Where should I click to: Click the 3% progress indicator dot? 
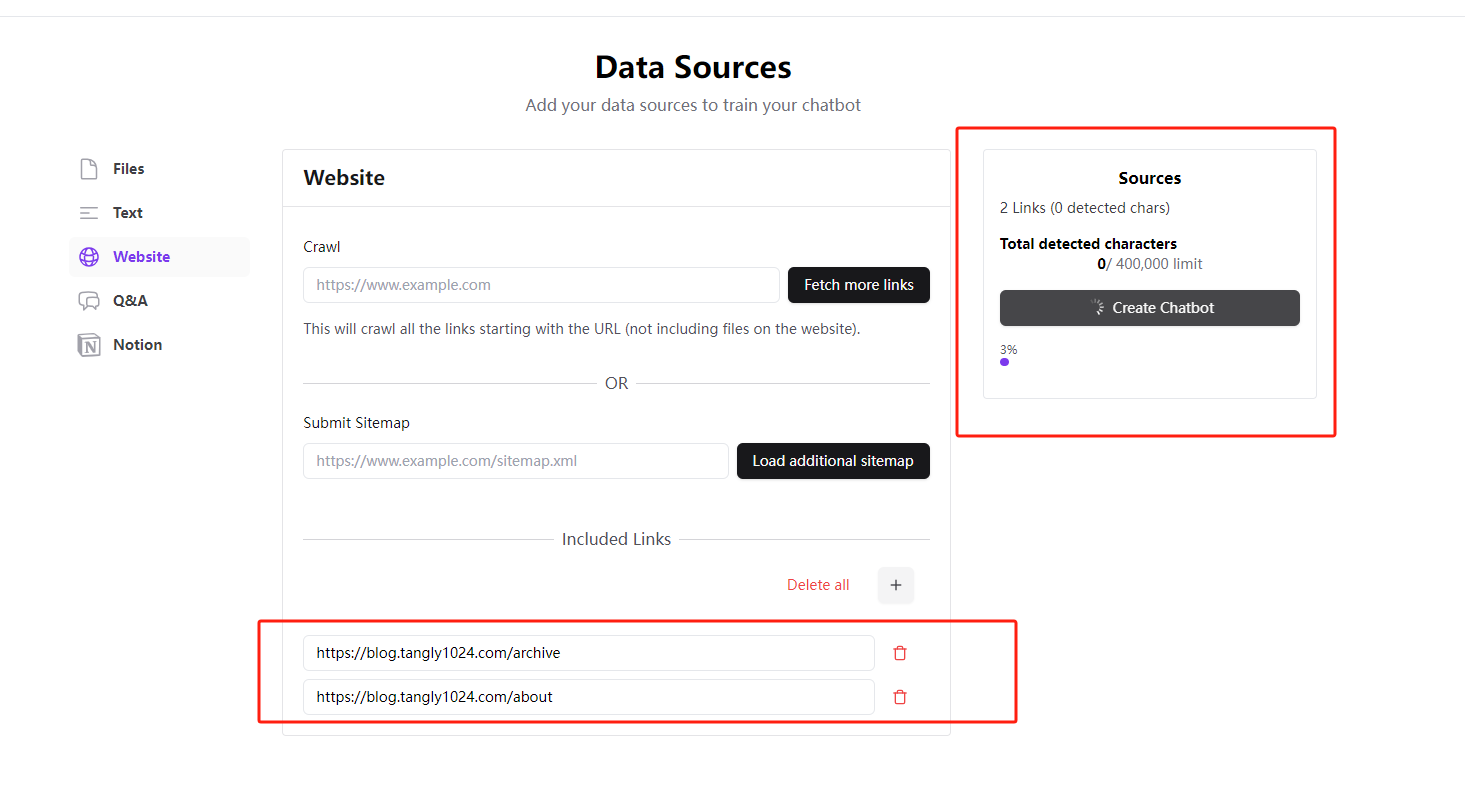(1004, 362)
